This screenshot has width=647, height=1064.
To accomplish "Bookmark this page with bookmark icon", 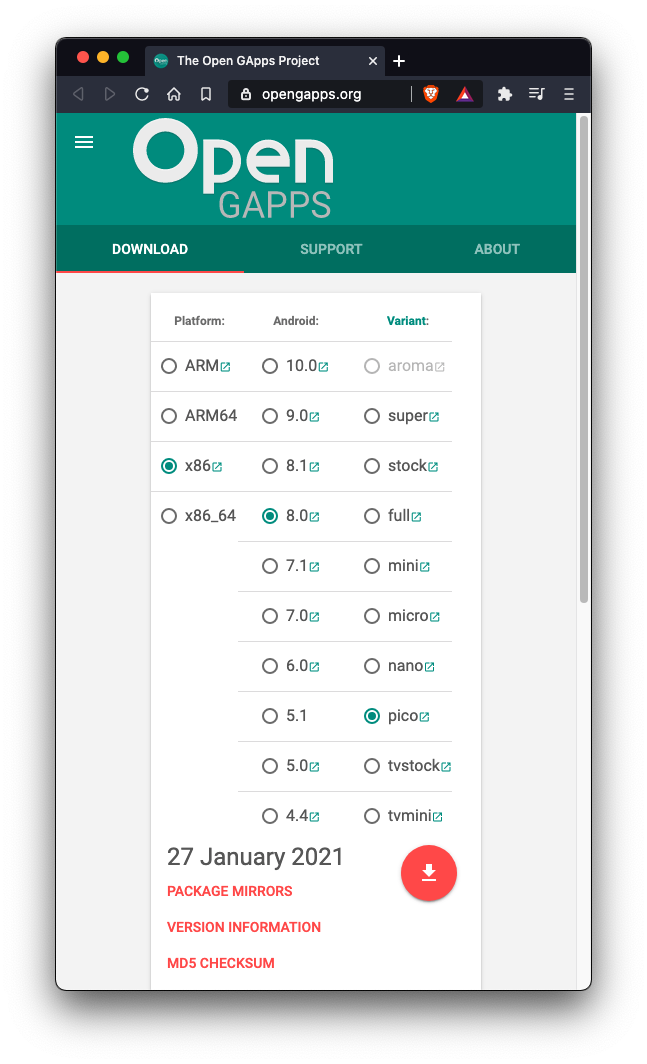I will click(x=206, y=94).
